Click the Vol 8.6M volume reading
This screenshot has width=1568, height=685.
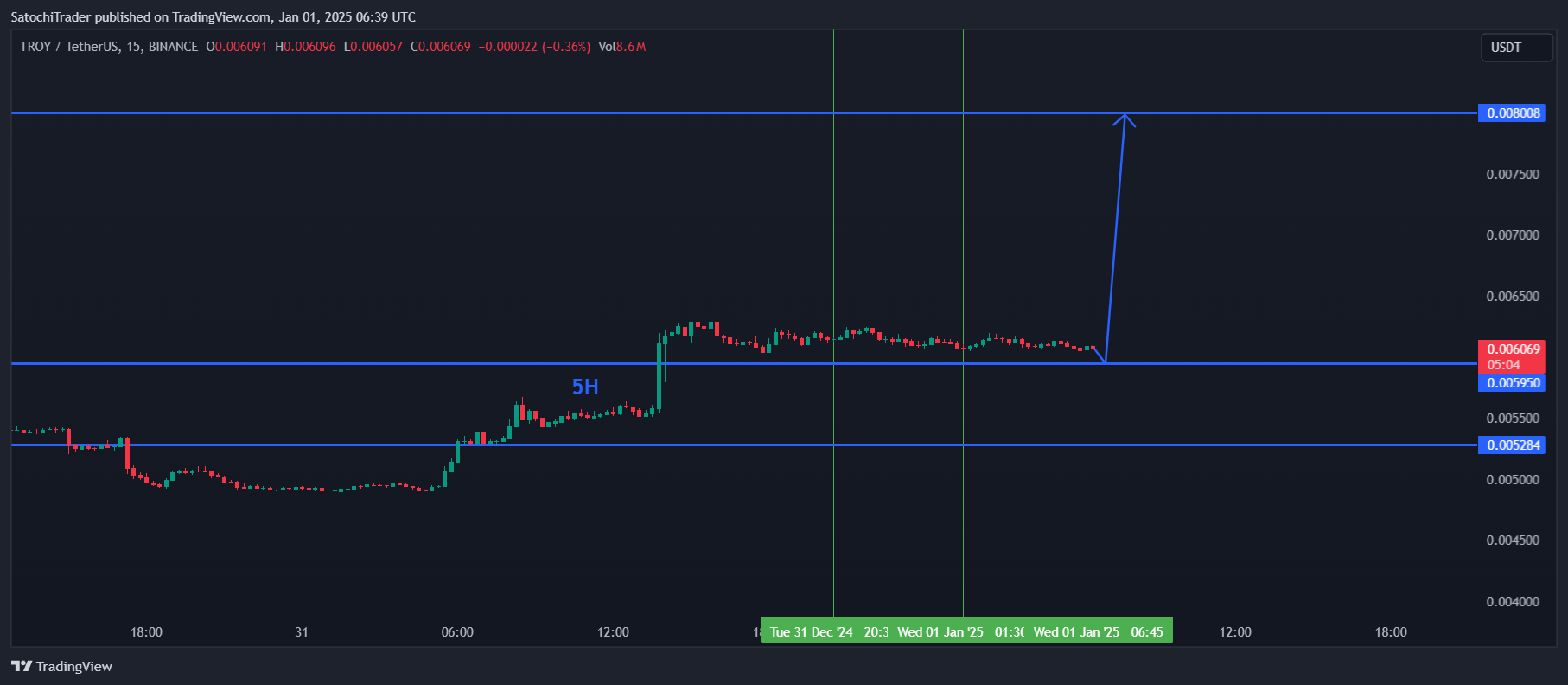pos(622,47)
